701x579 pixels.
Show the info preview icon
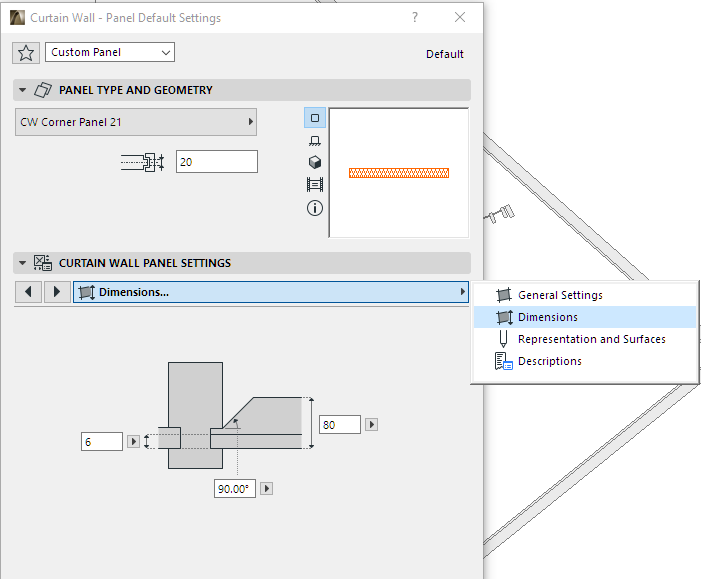pos(315,208)
